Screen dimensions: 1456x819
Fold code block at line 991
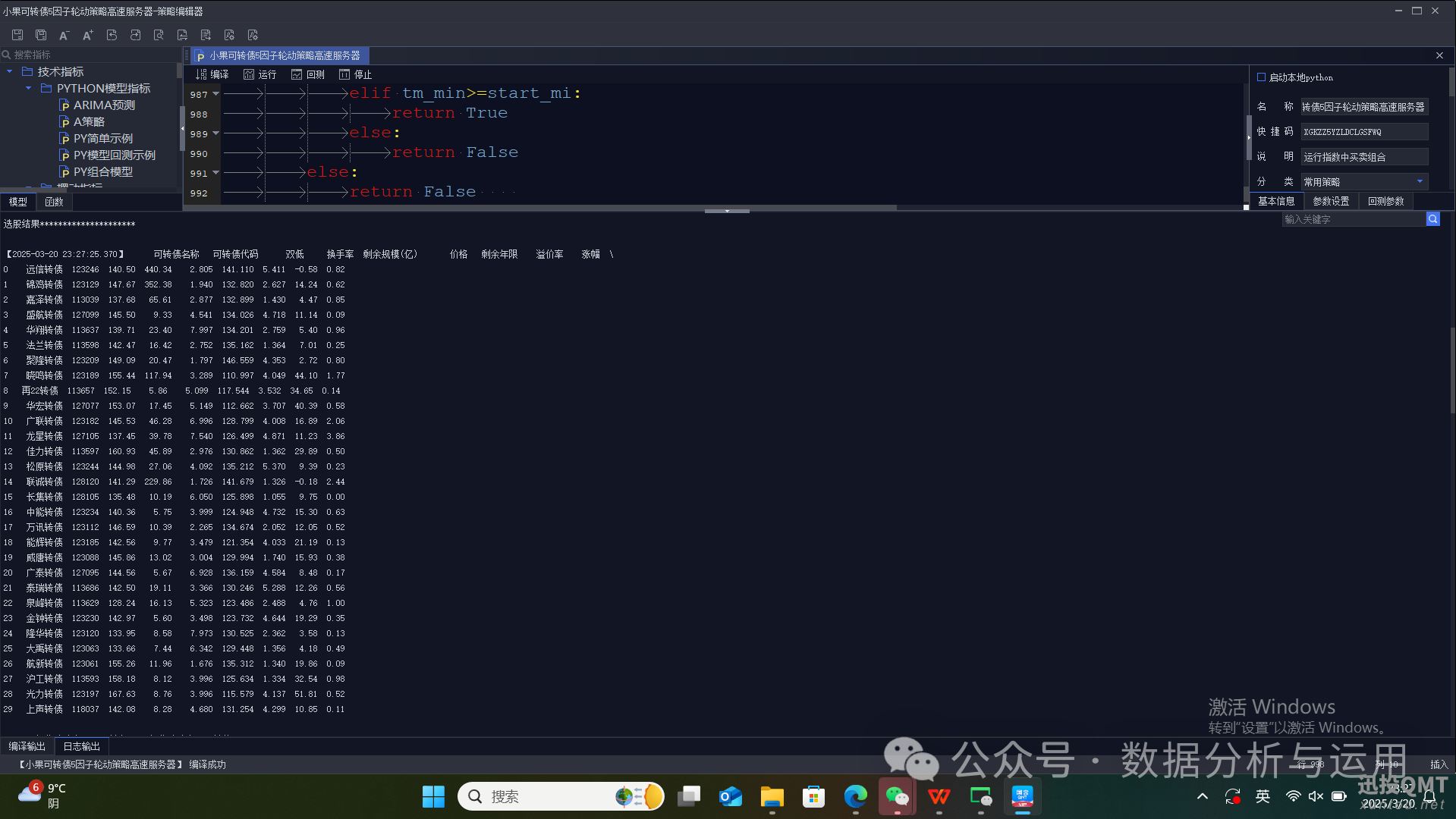[x=215, y=173]
